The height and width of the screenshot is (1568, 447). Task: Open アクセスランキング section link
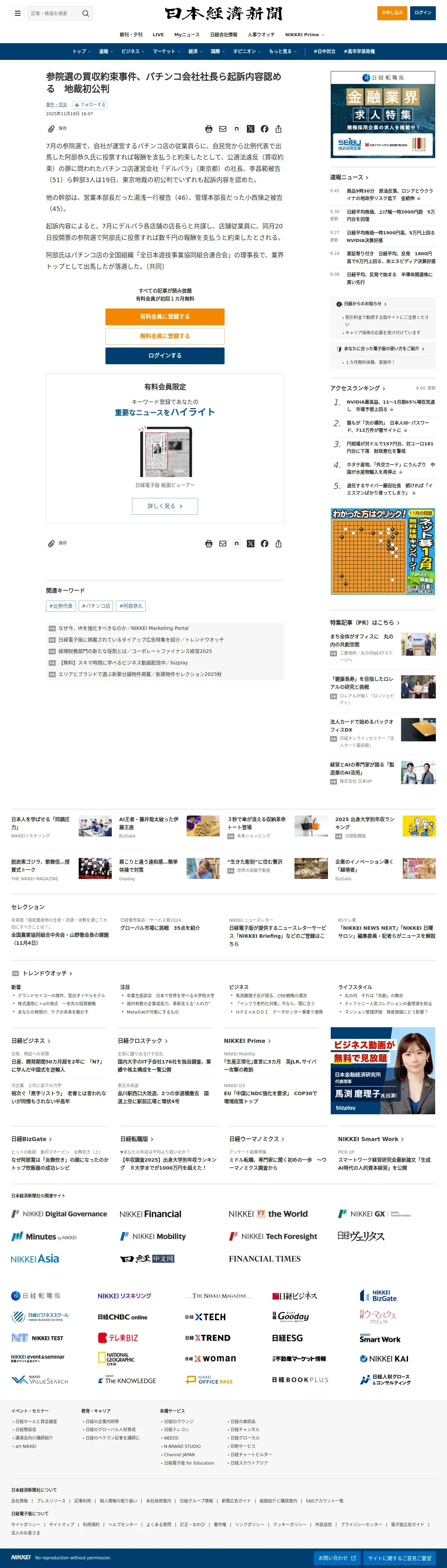tap(358, 388)
